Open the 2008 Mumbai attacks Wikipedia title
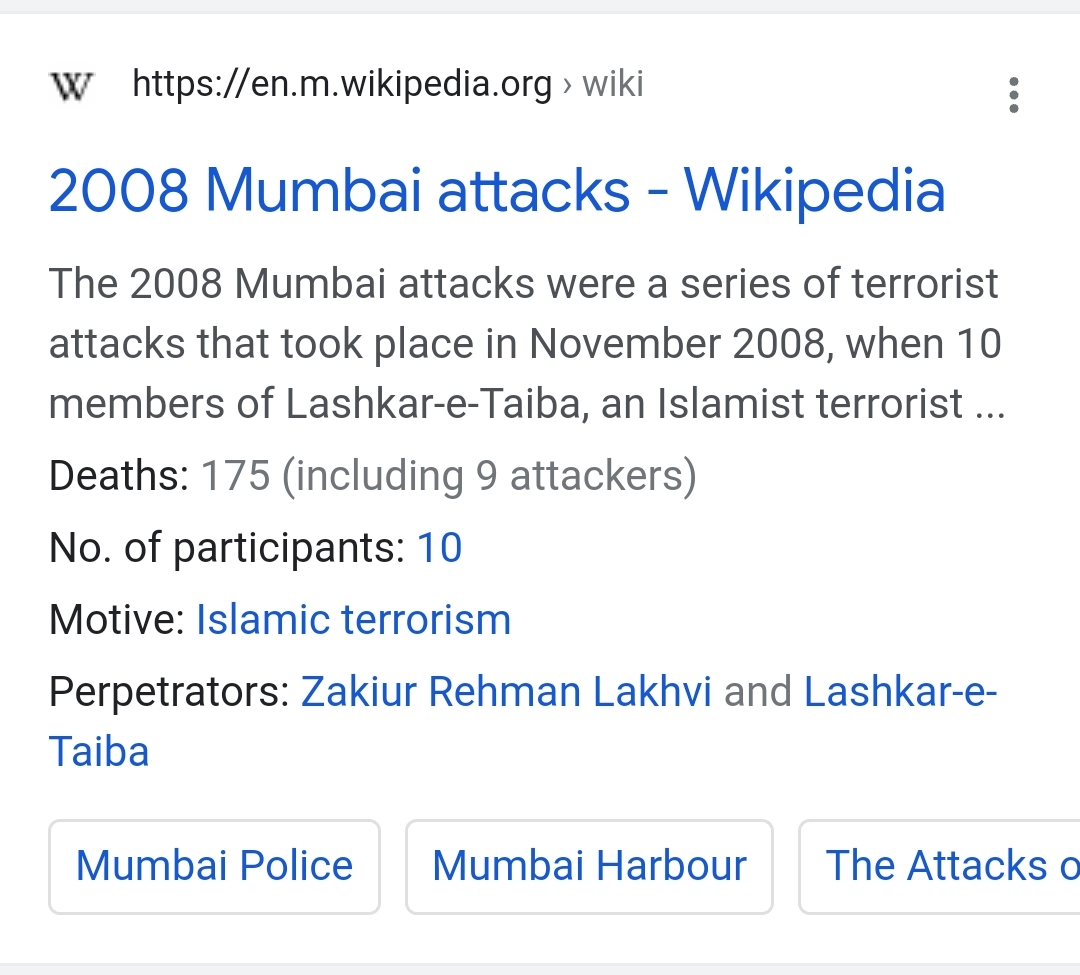Viewport: 1080px width, 975px height. coord(497,190)
